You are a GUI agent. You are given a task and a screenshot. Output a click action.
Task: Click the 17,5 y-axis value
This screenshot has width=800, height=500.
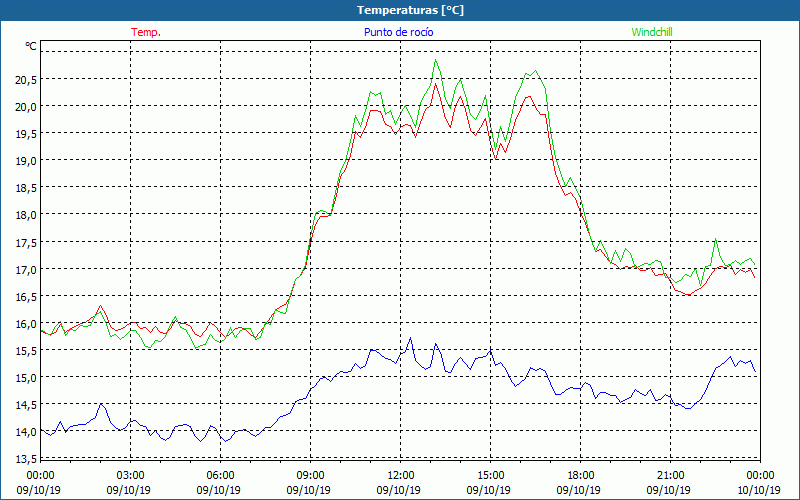click(26, 242)
